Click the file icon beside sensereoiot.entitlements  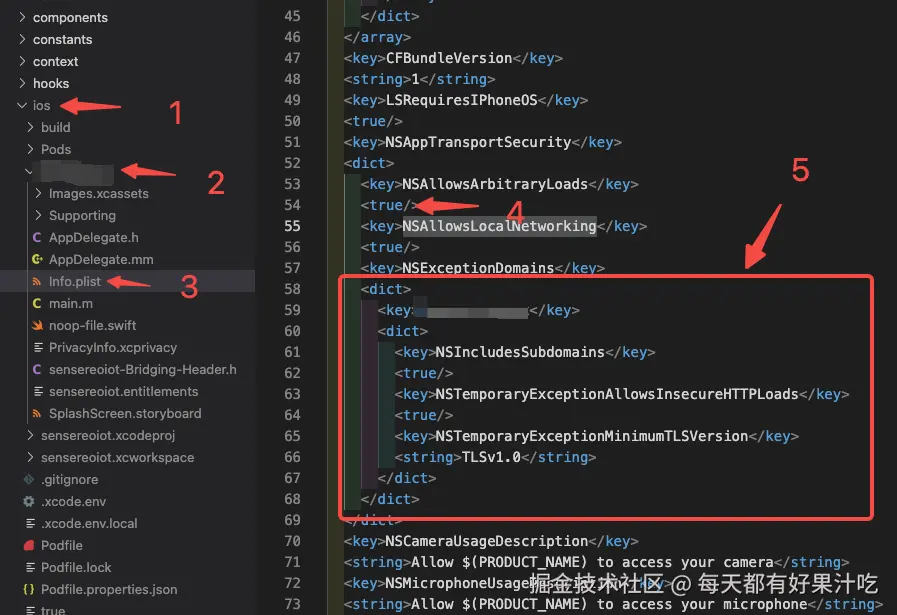point(38,391)
